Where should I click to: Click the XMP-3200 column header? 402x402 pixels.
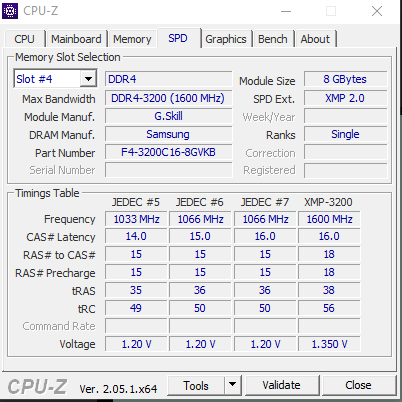pyautogui.click(x=328, y=202)
